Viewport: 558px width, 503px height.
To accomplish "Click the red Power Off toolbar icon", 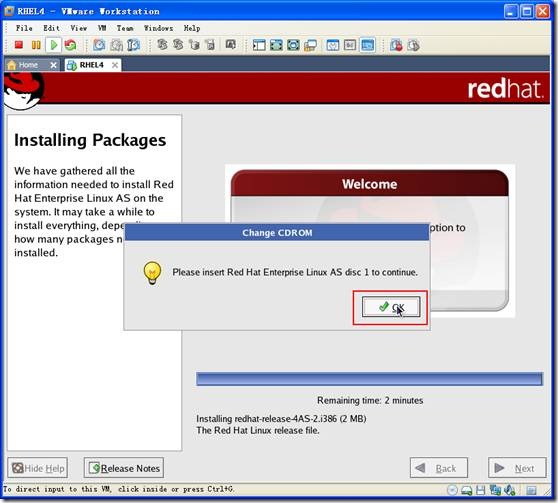I will (x=19, y=45).
